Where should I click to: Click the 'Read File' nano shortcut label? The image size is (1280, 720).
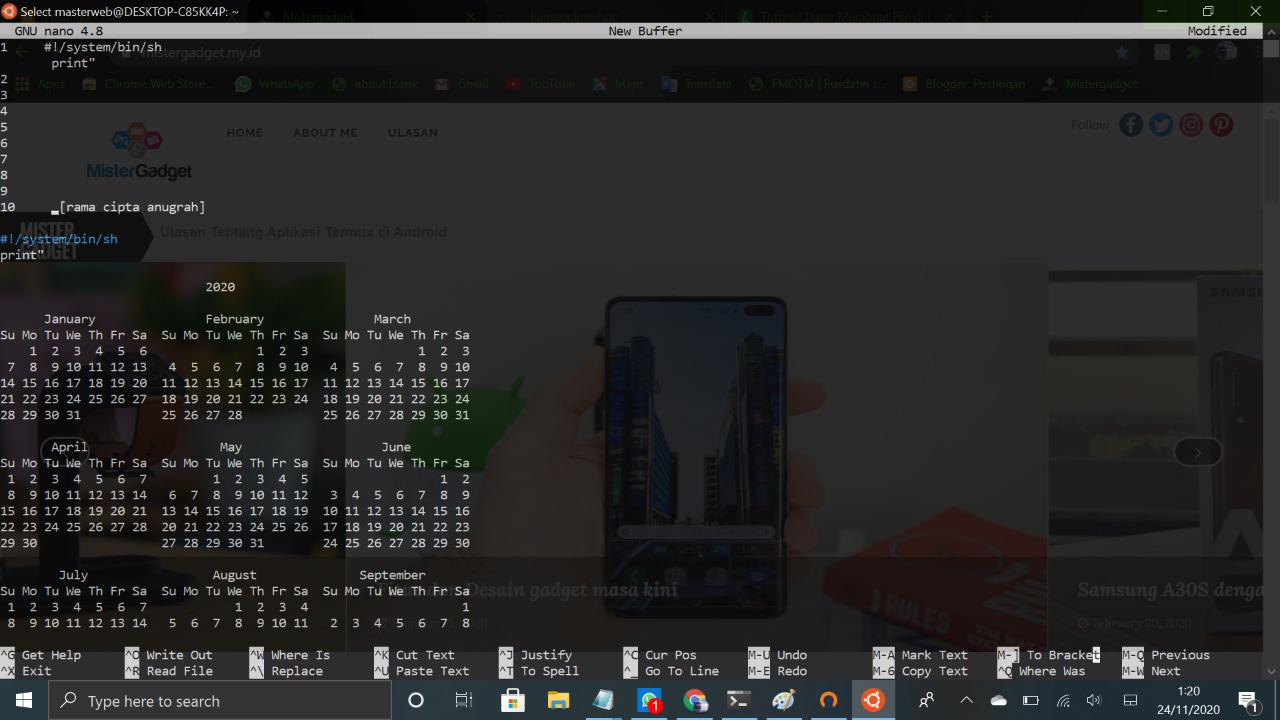coord(179,671)
